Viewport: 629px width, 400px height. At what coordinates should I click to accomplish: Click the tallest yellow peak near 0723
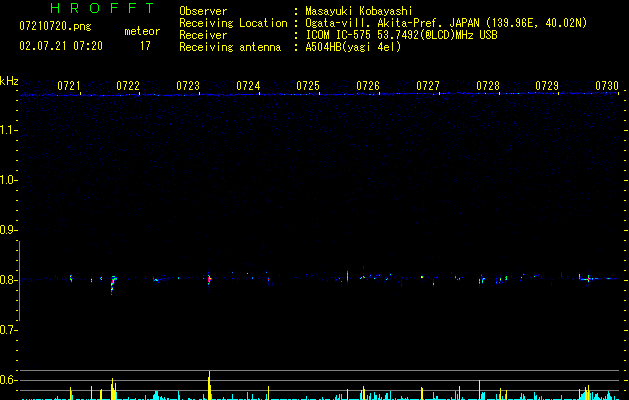point(209,385)
